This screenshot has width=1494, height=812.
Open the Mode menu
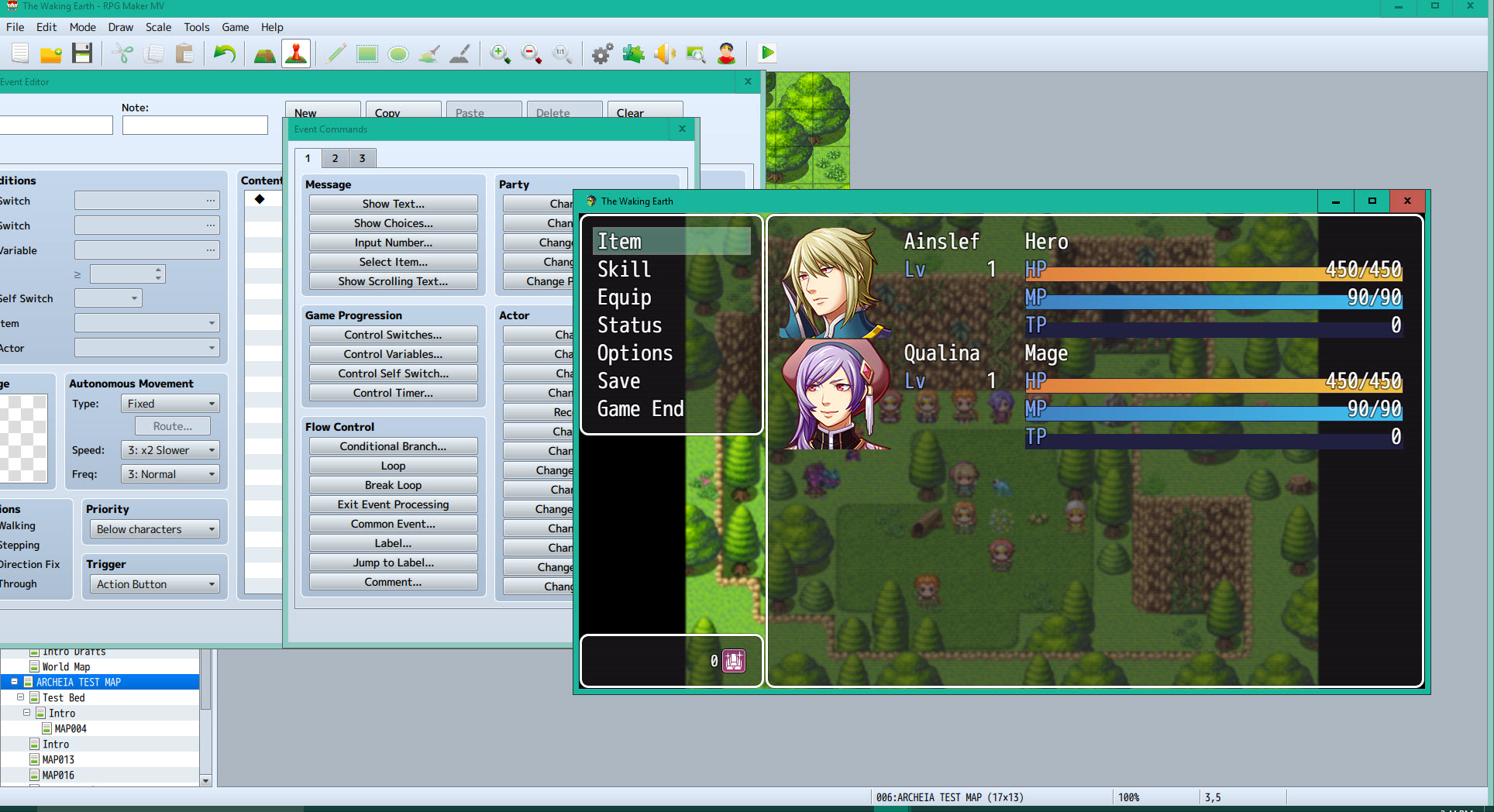pos(83,27)
